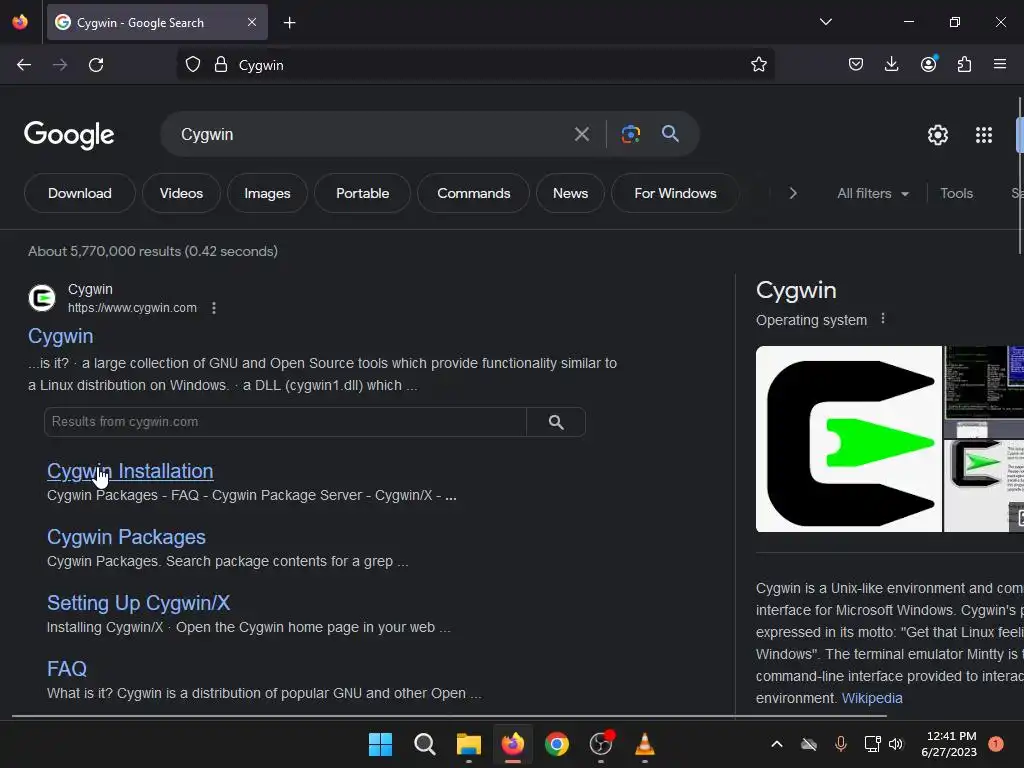Select the Images filter chip
This screenshot has width=1024, height=768.
tap(267, 193)
